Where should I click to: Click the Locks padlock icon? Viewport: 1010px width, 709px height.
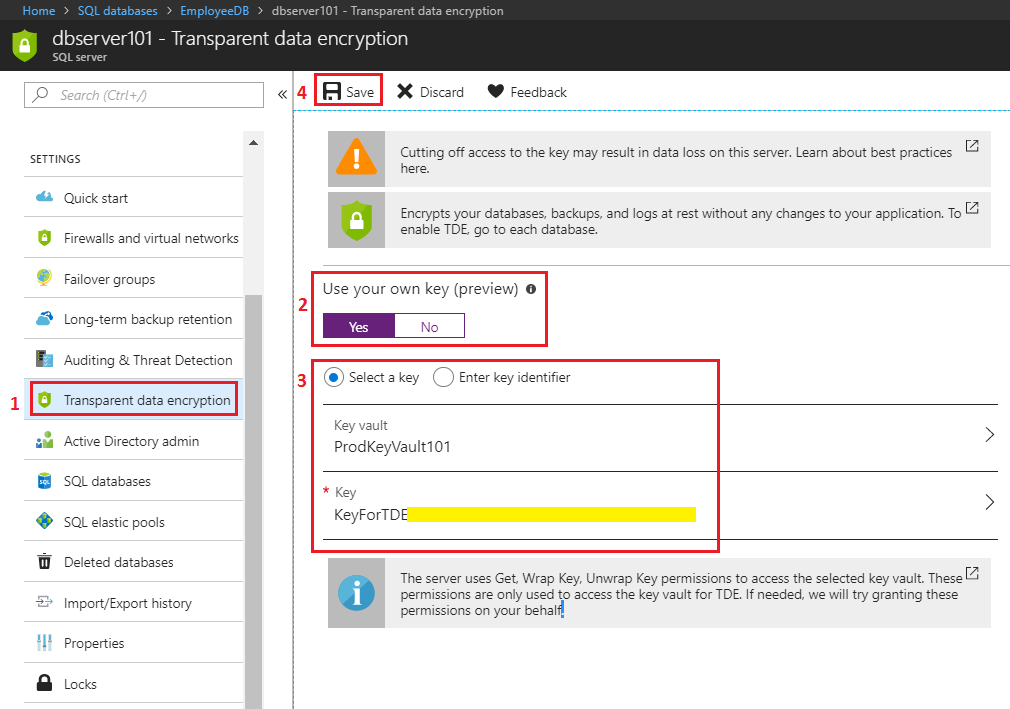(44, 683)
